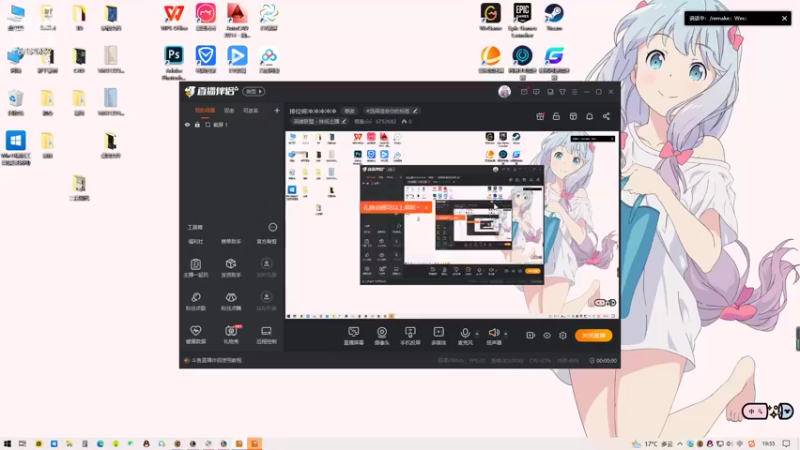Mute the microphone icon
The image size is (800, 450).
(x=465, y=333)
